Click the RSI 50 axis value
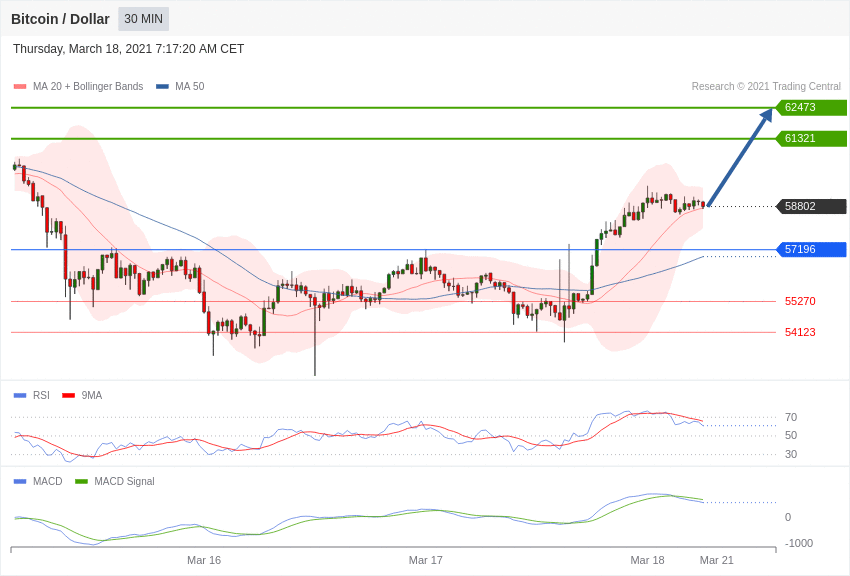 (791, 435)
